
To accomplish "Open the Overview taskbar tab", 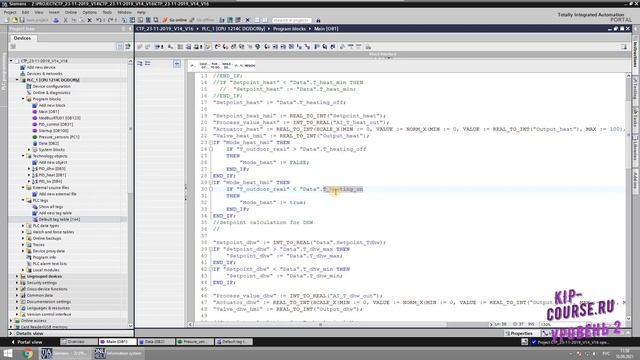I will tap(79, 342).
